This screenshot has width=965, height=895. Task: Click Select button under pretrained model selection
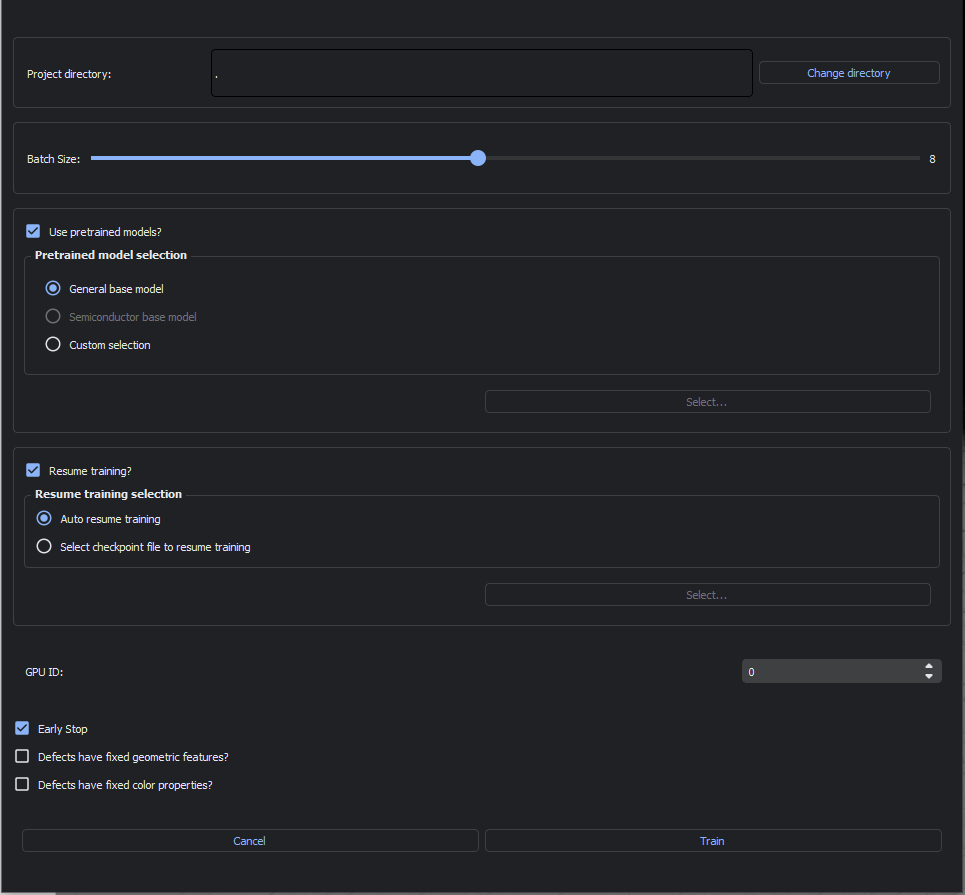click(707, 402)
